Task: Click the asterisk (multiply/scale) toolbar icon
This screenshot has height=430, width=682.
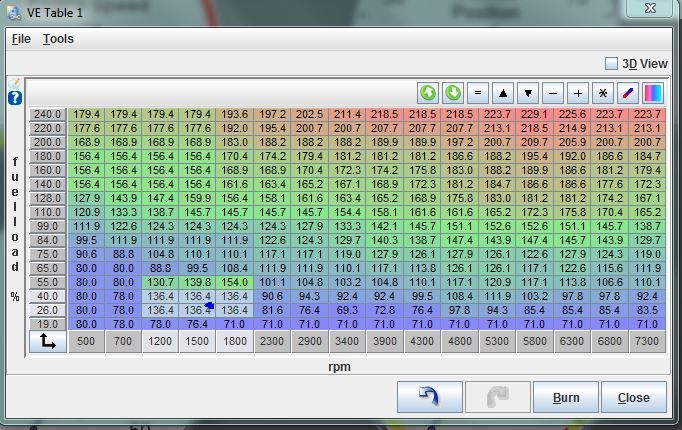Action: [x=604, y=93]
